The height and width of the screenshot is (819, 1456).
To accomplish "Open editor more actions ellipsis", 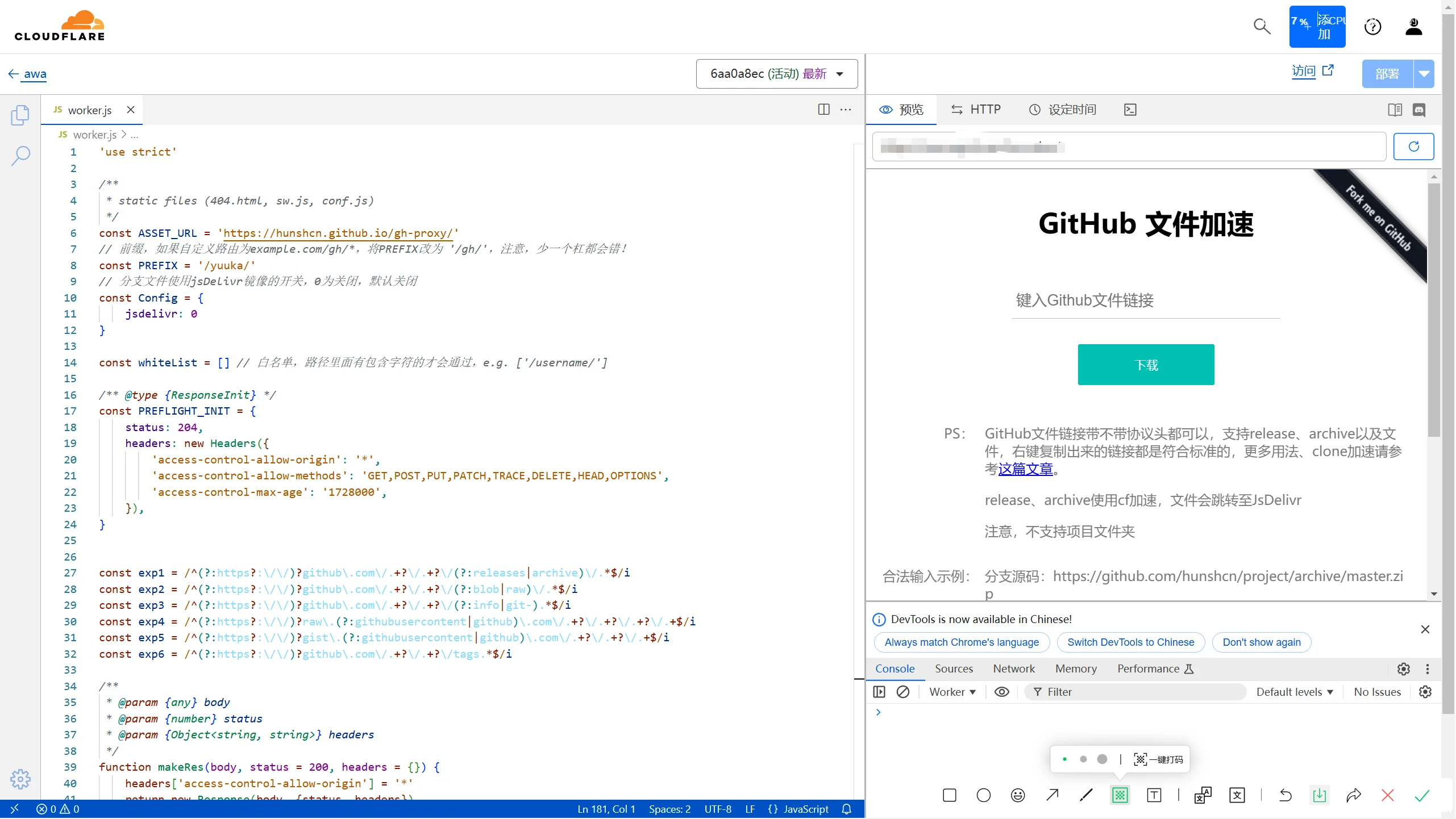I will 846,110.
